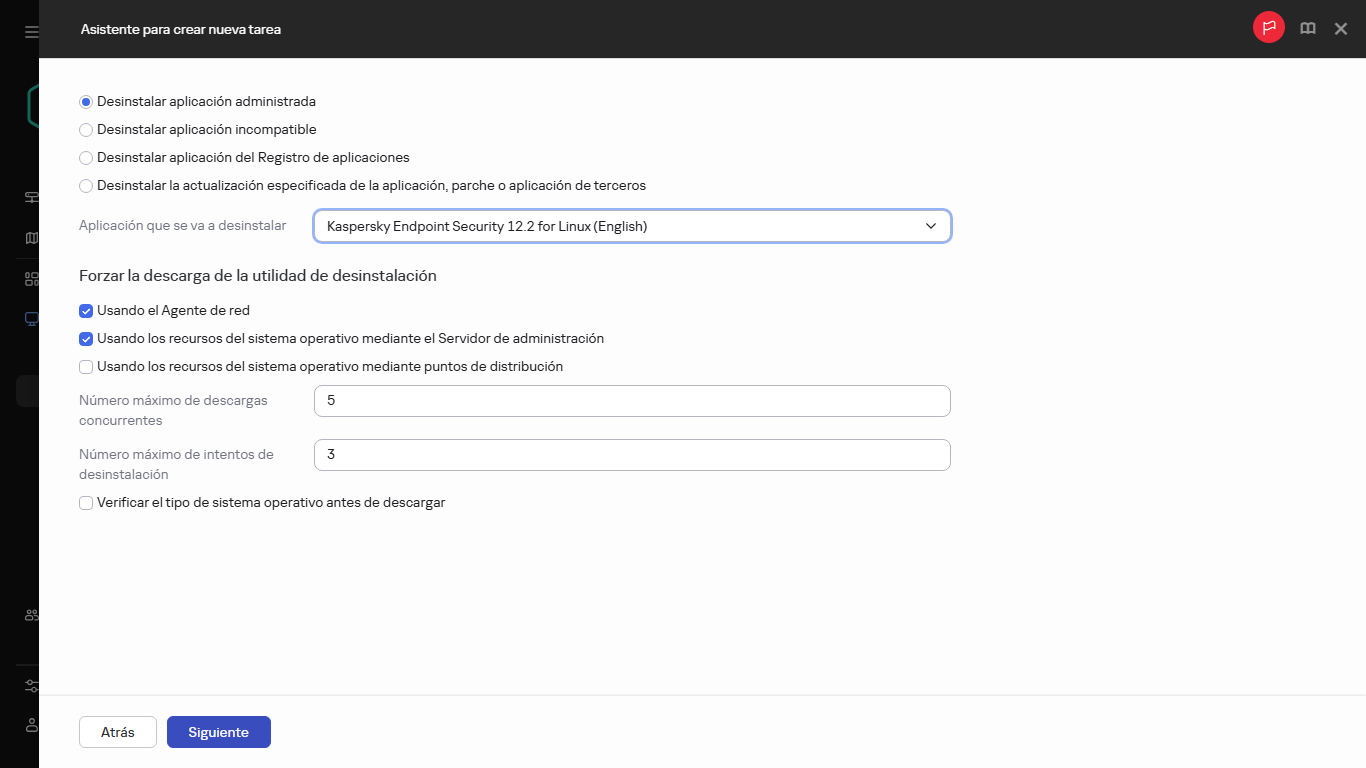Click the maximum concurrent downloads field
The width and height of the screenshot is (1366, 768).
click(x=632, y=400)
